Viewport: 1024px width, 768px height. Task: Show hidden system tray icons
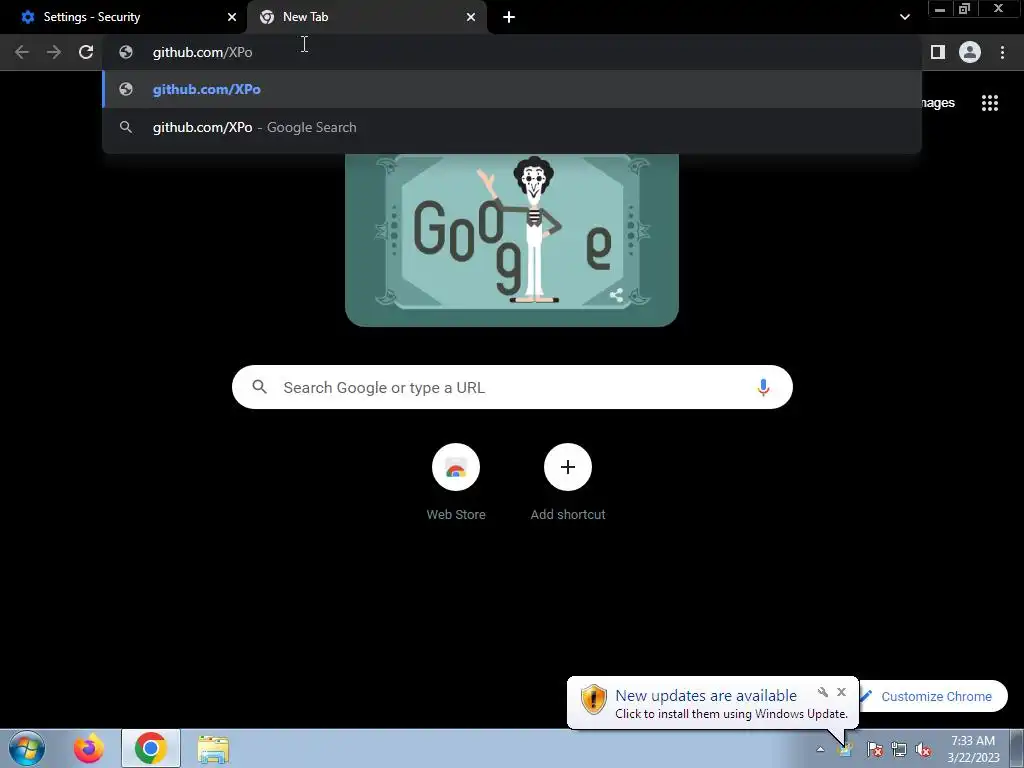click(820, 749)
